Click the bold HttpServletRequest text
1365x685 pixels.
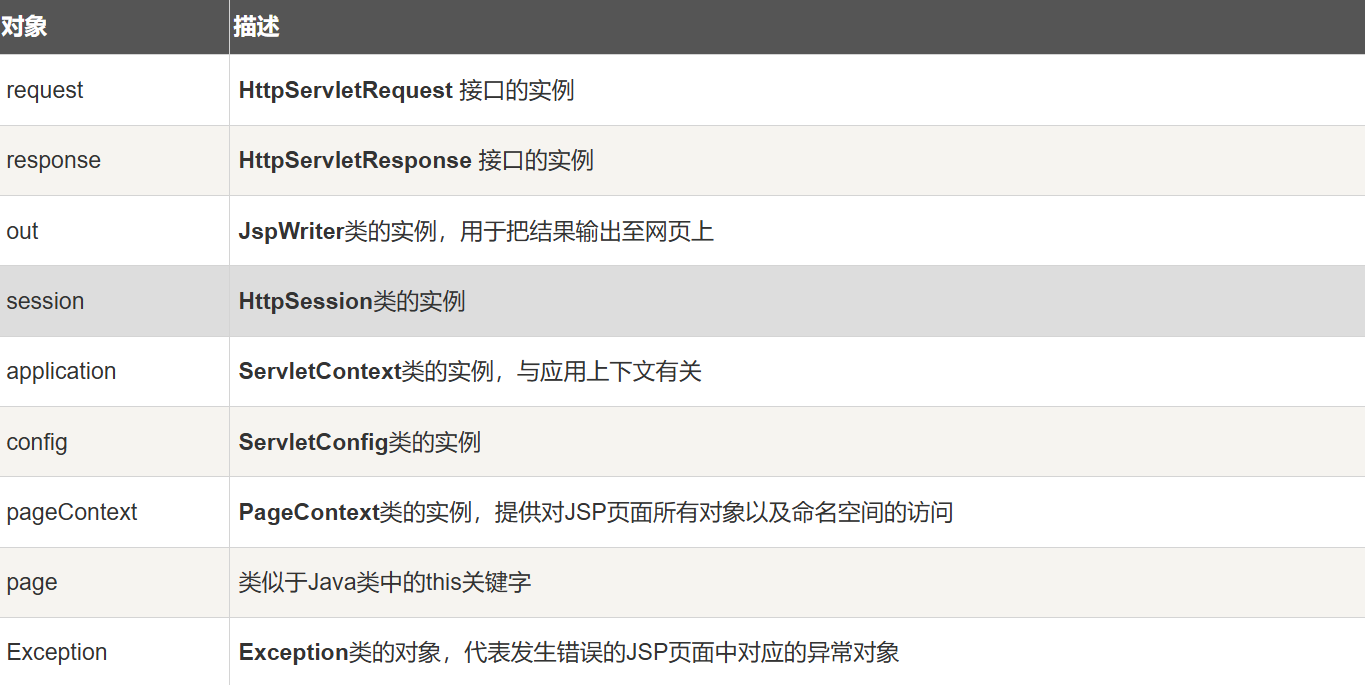click(345, 90)
